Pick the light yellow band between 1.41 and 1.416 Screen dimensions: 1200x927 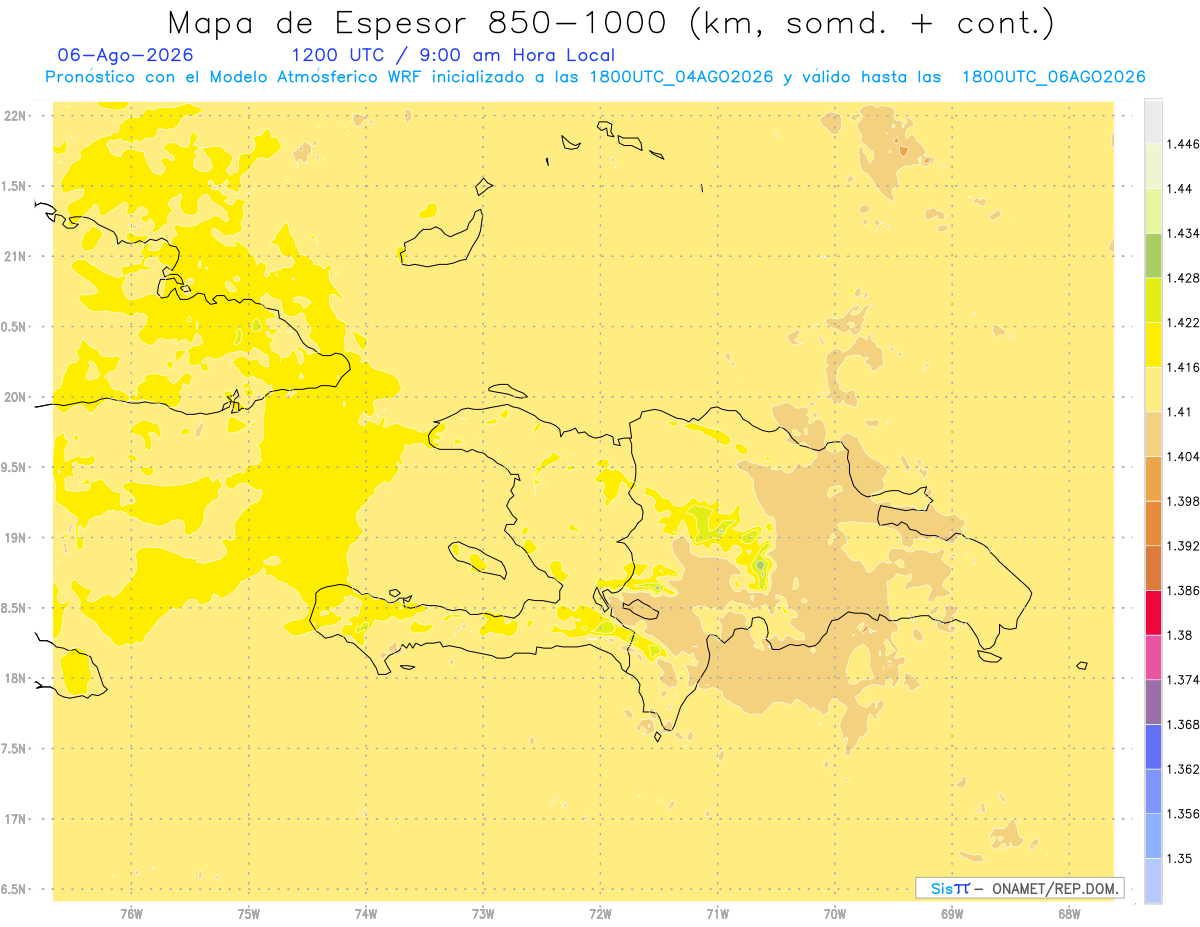(x=1153, y=390)
